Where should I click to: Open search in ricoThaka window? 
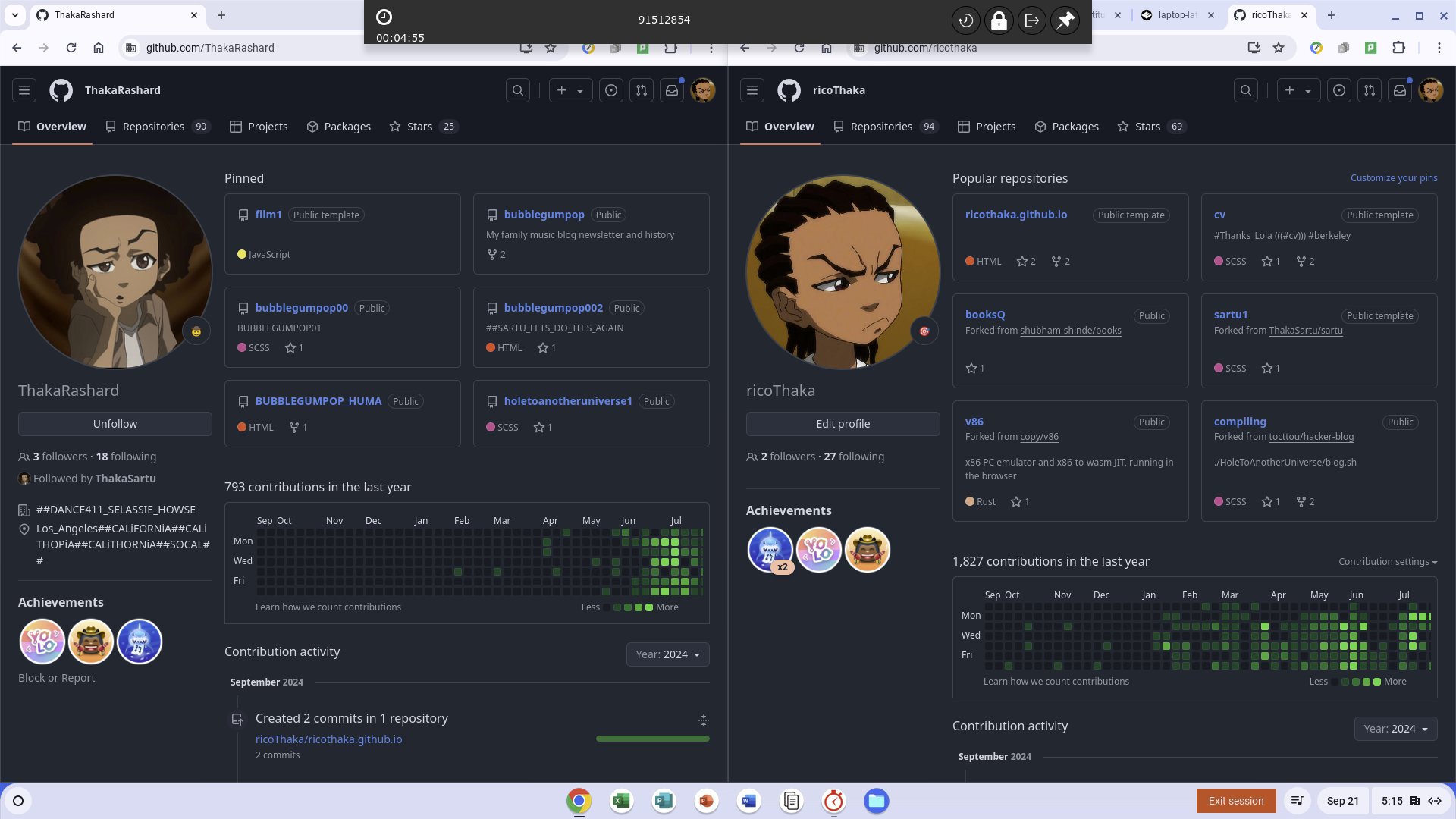1246,90
